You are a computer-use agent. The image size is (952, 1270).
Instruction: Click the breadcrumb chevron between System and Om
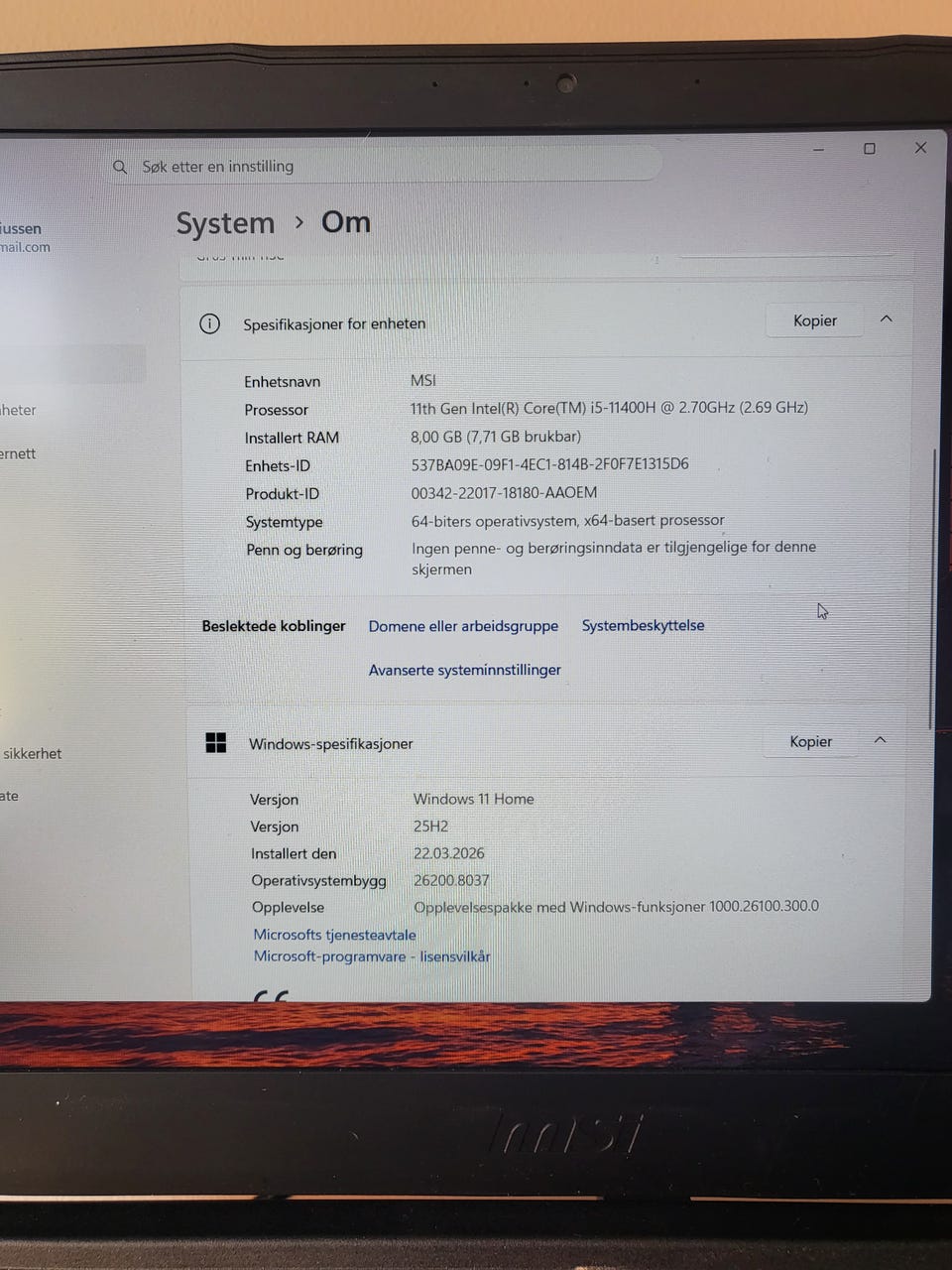click(x=298, y=223)
